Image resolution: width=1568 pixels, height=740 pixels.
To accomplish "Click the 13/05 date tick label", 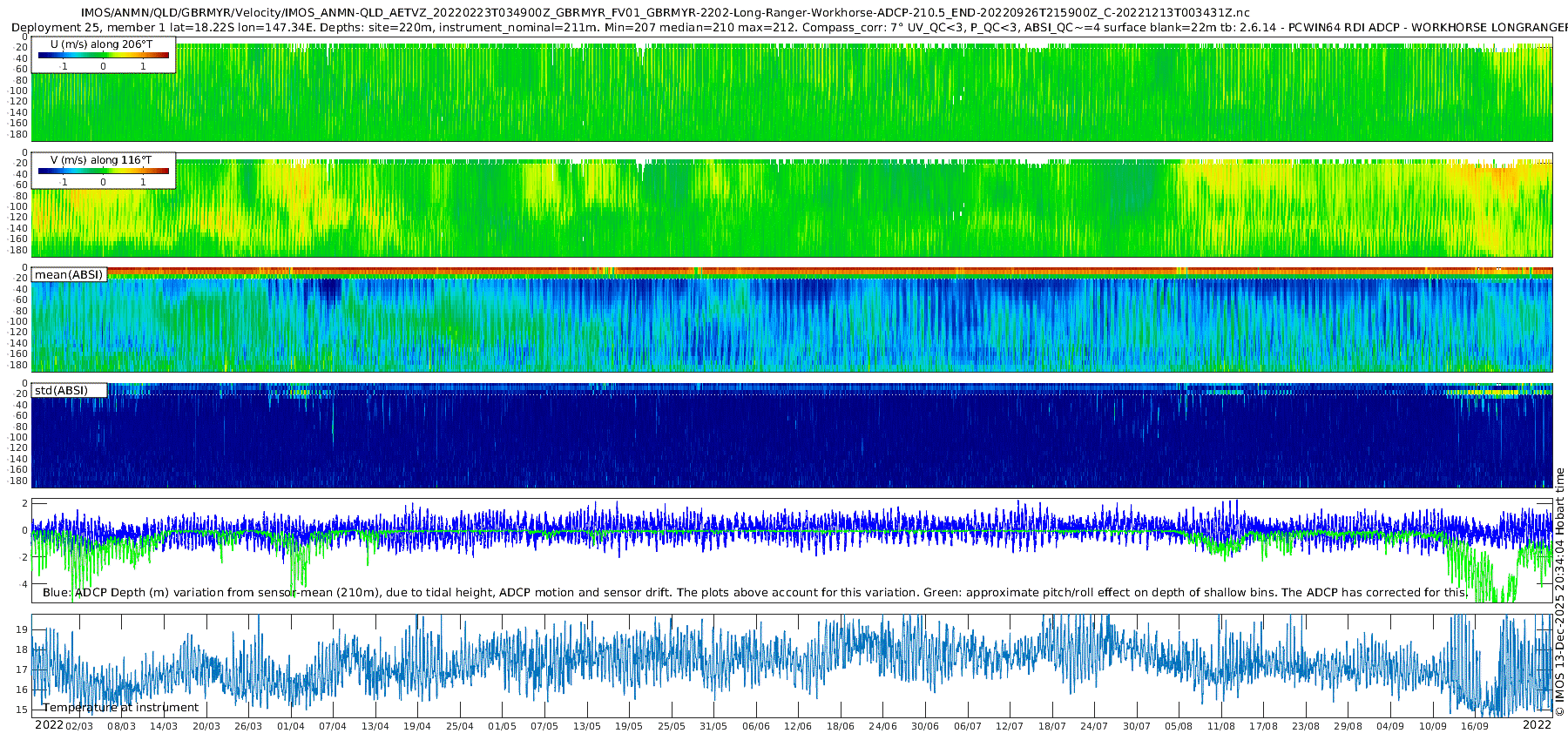I will click(586, 726).
